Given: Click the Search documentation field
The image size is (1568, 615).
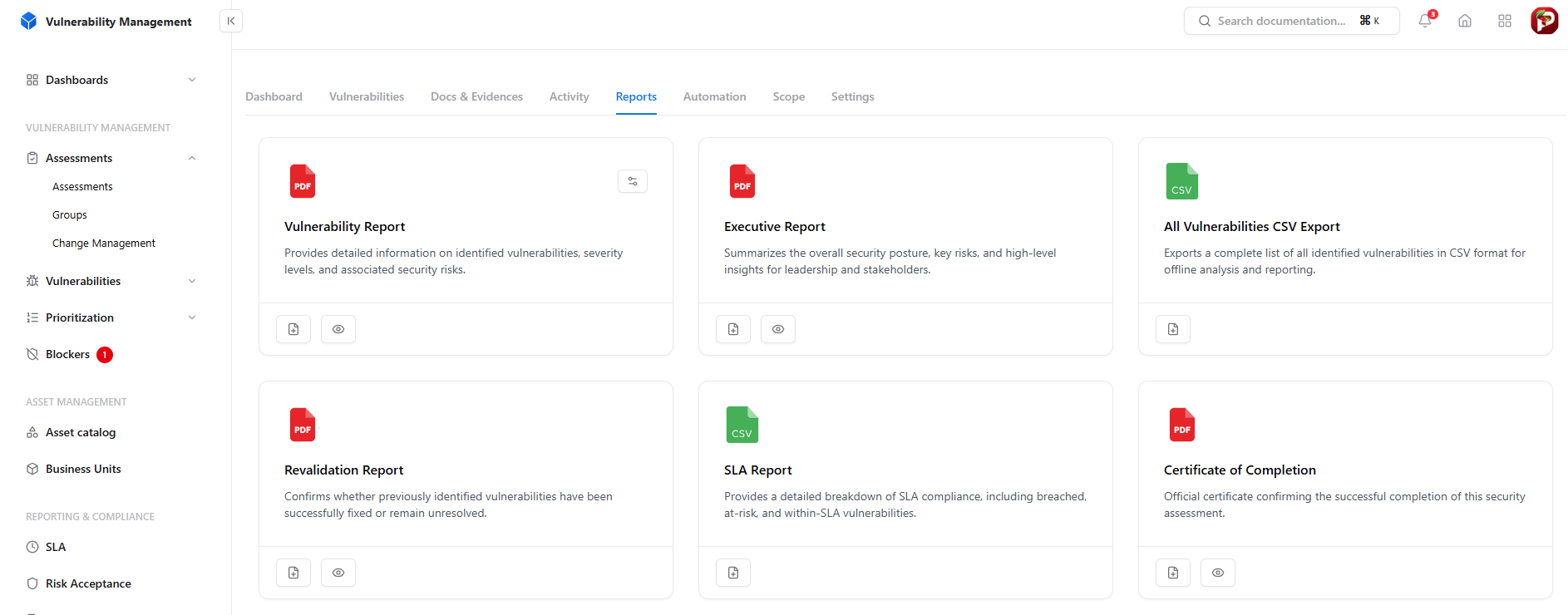Looking at the screenshot, I should (x=1292, y=21).
